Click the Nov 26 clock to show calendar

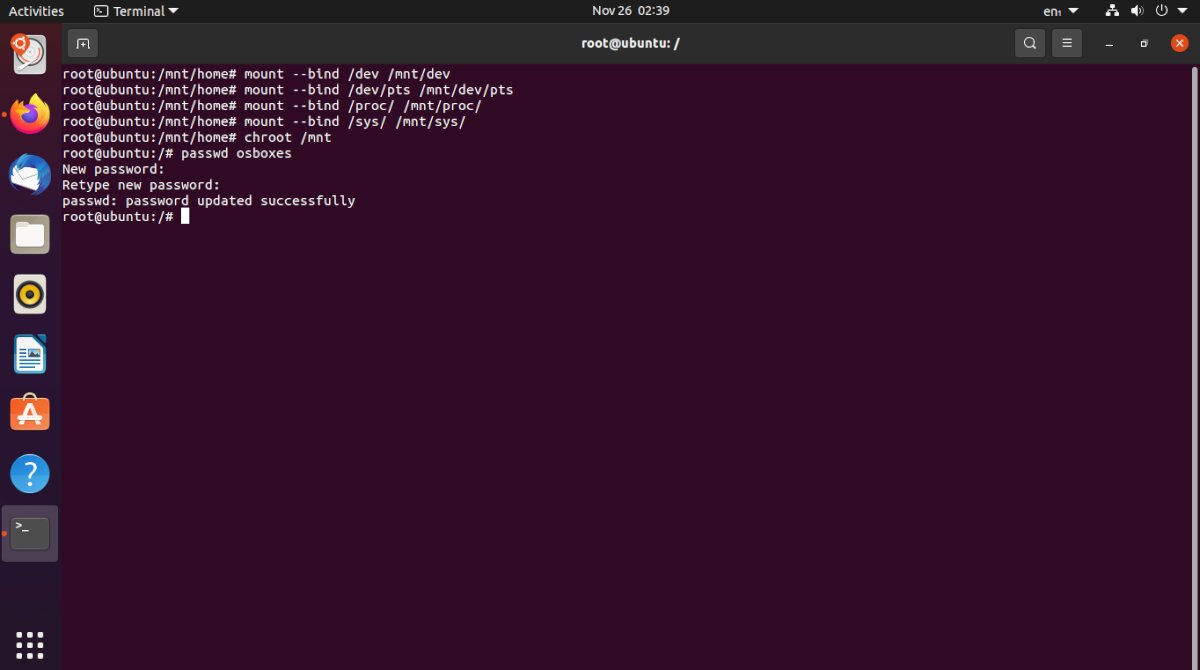click(631, 11)
